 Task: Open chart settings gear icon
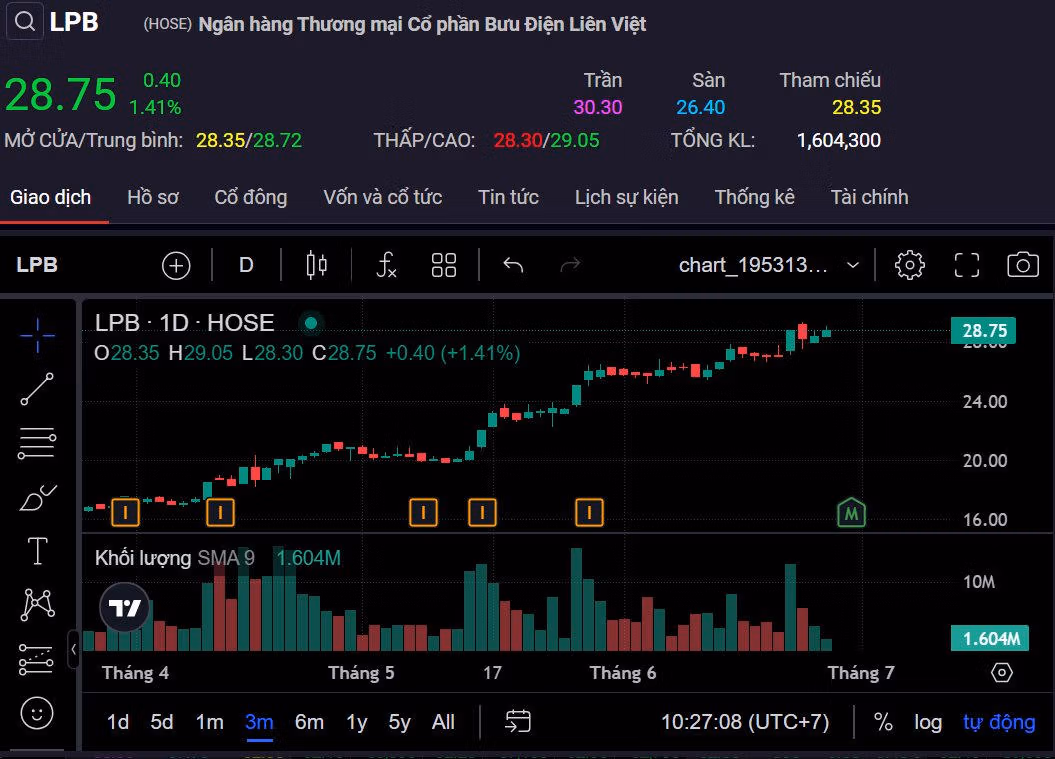[909, 265]
